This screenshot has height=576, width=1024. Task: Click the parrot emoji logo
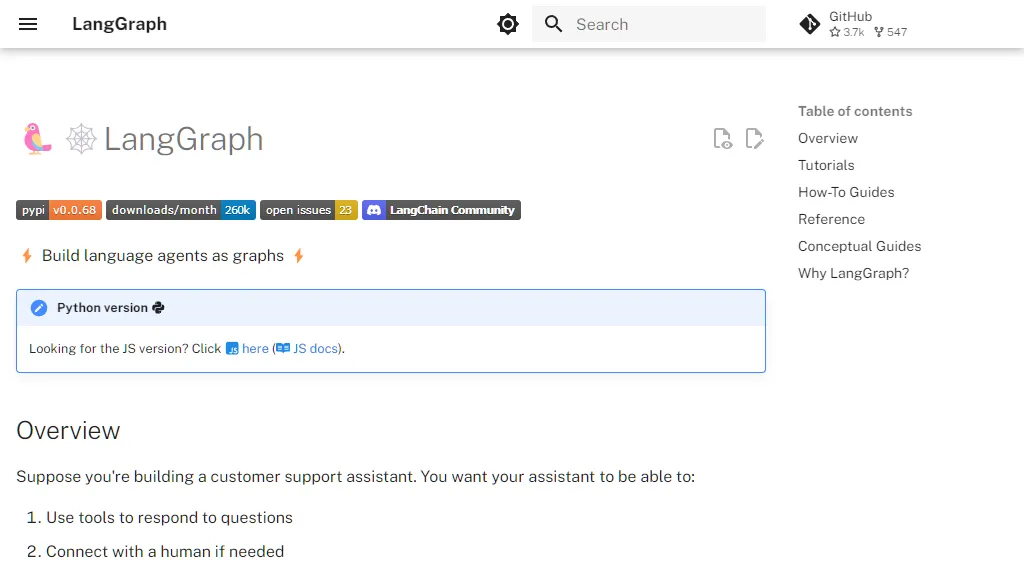point(37,138)
